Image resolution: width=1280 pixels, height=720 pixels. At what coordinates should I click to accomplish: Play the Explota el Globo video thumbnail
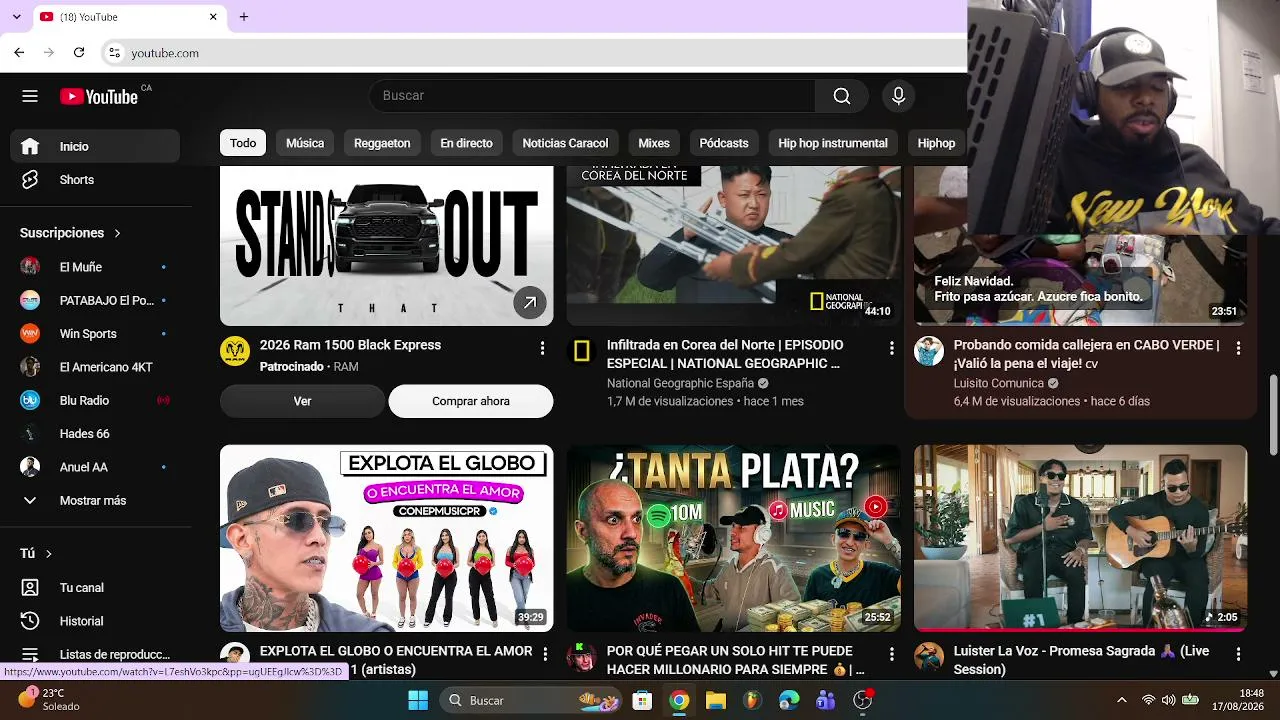pyautogui.click(x=386, y=538)
